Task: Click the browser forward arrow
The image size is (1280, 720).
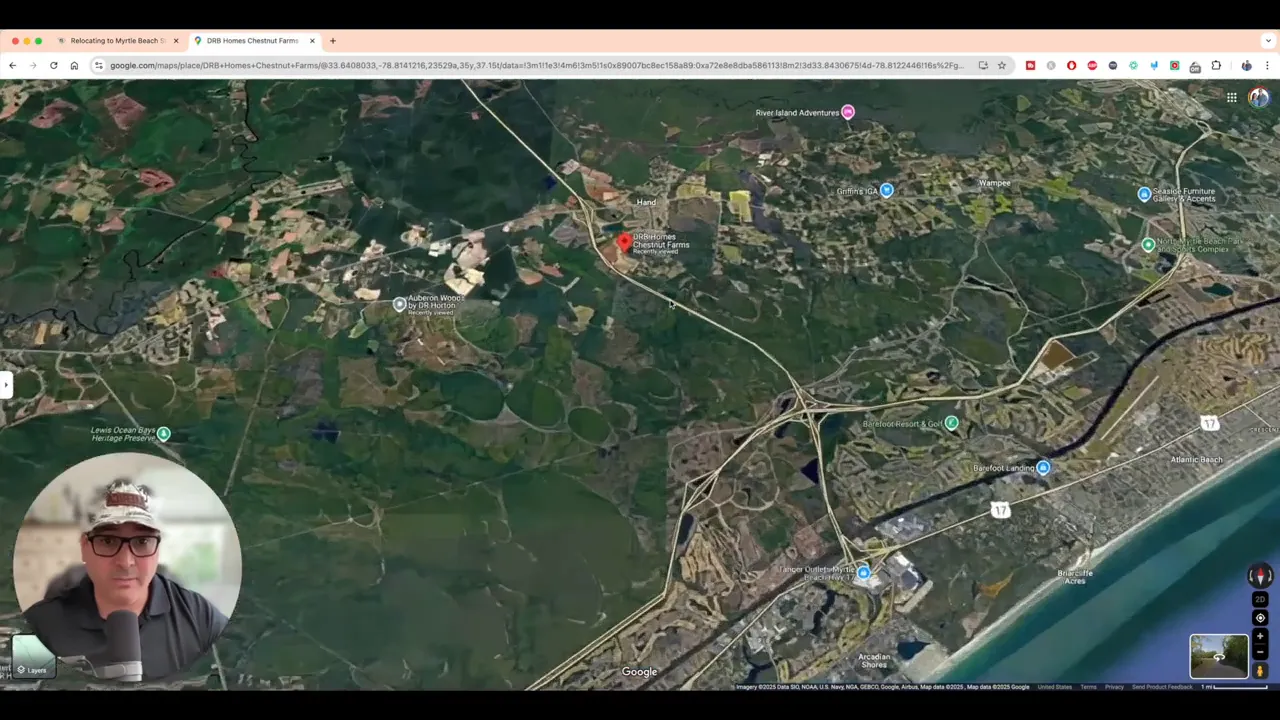Action: 32,66
